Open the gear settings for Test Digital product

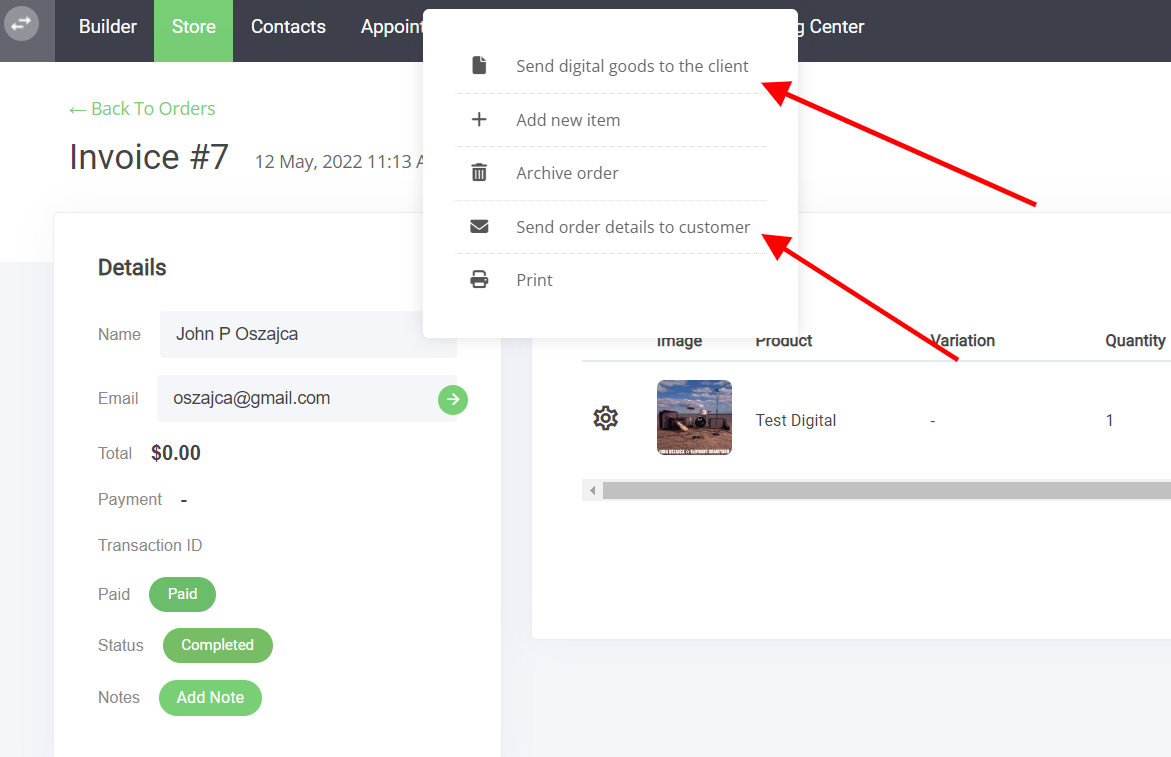tap(605, 418)
